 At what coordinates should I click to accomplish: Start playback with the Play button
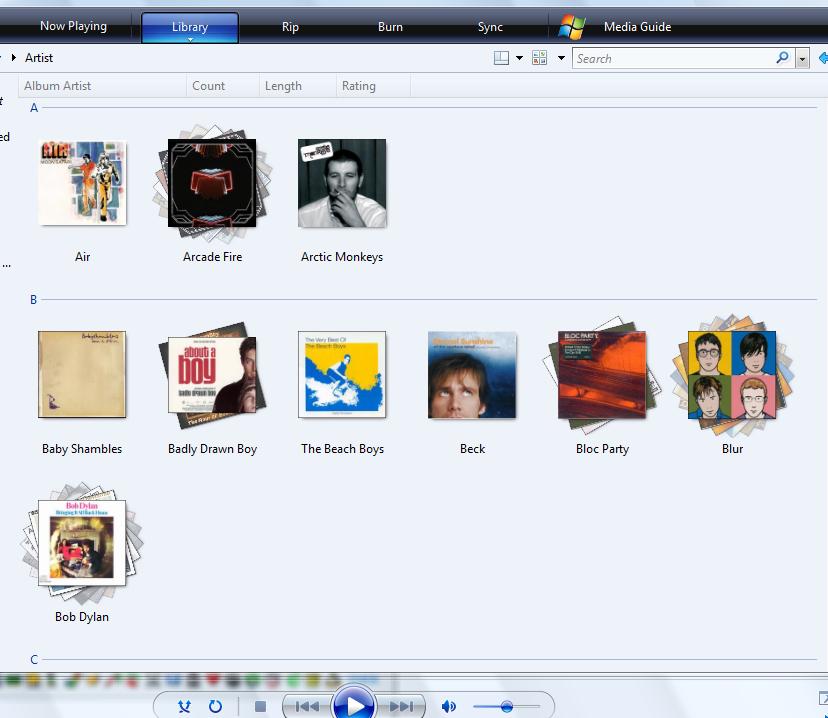(354, 704)
